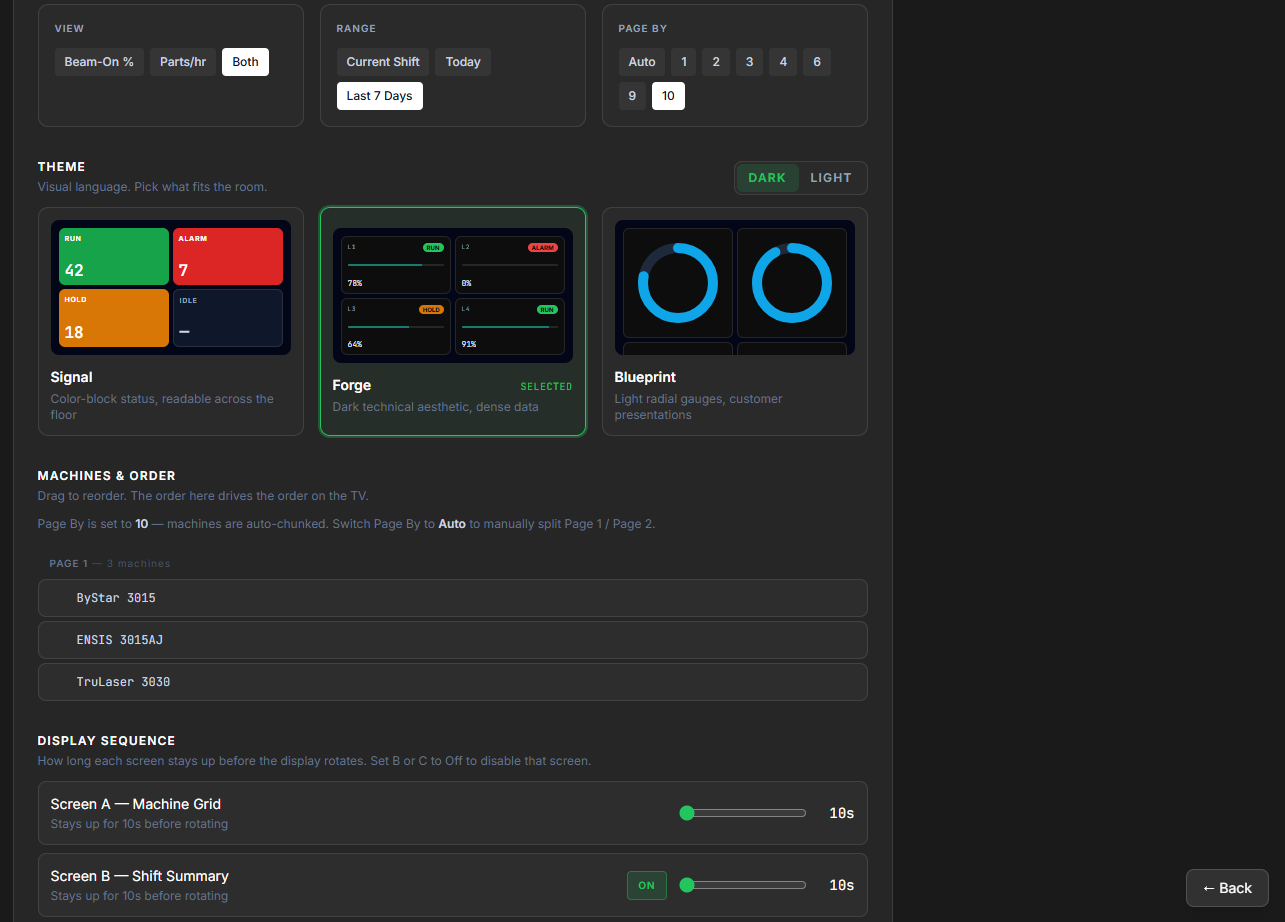Set Page By to Auto
1285x922 pixels.
pyautogui.click(x=642, y=62)
